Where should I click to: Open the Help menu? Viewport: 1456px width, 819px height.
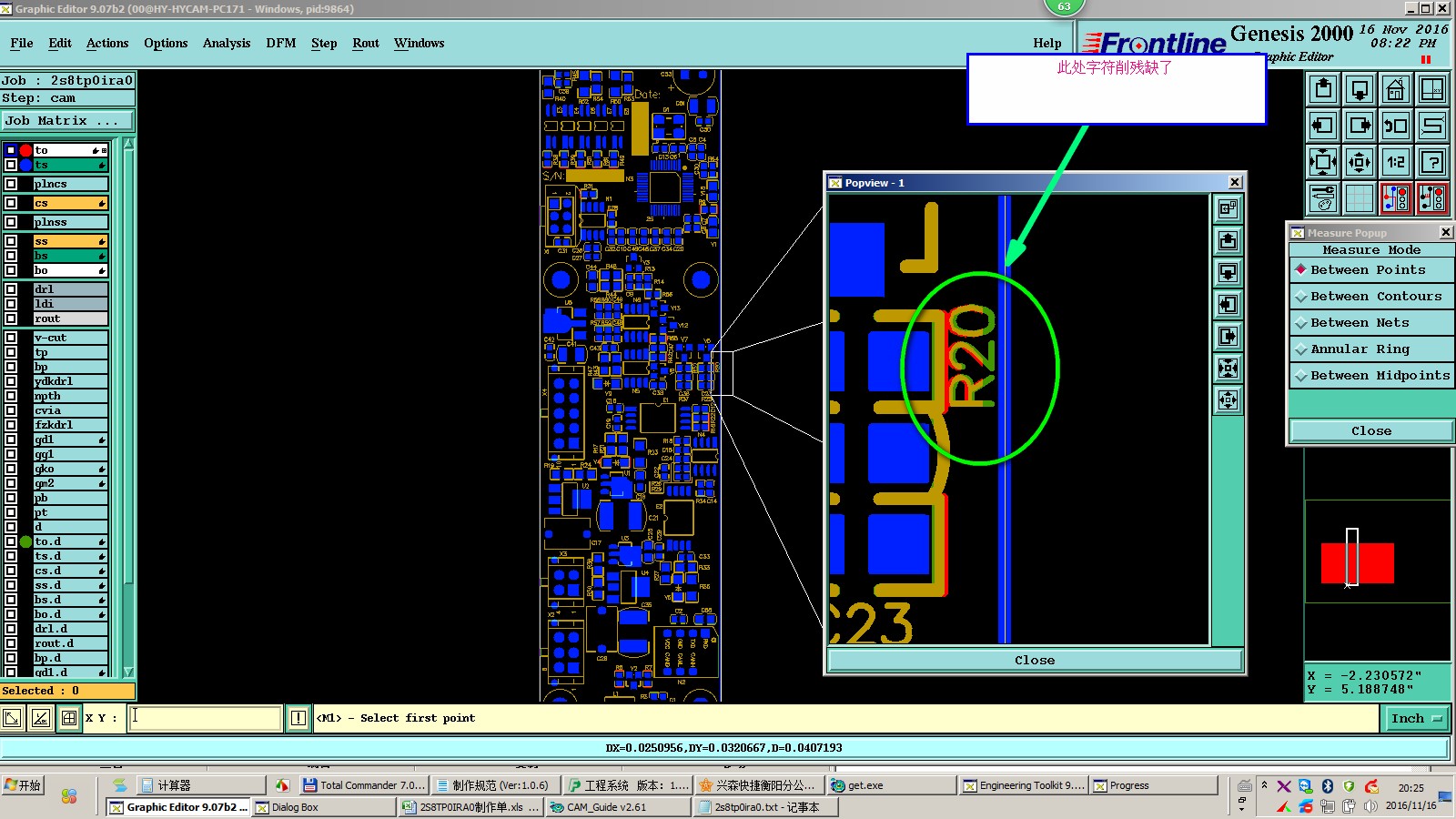point(1047,44)
